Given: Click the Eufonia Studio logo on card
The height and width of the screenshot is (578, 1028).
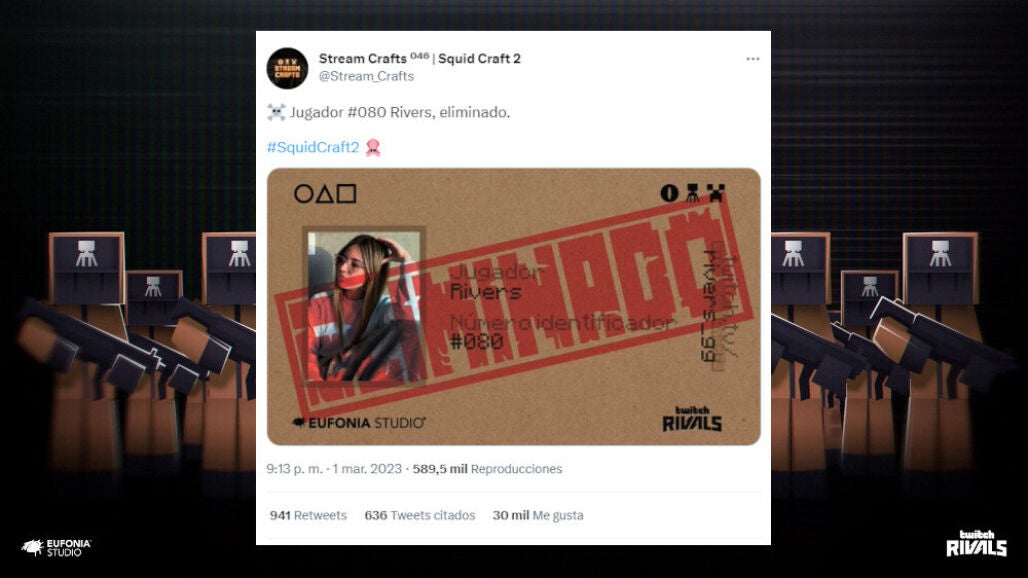Looking at the screenshot, I should pyautogui.click(x=359, y=423).
